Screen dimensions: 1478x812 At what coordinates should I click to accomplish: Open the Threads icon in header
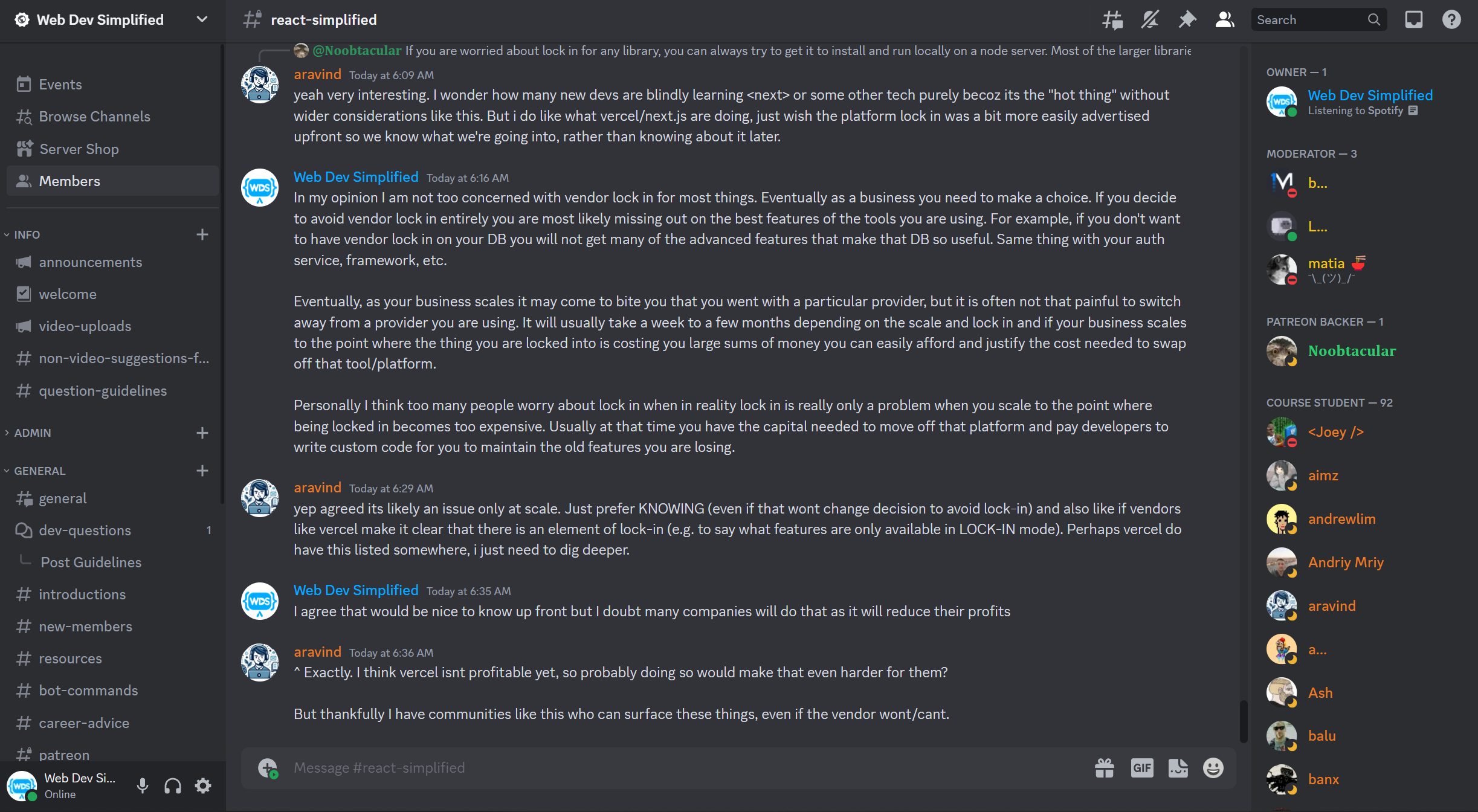coord(1112,20)
